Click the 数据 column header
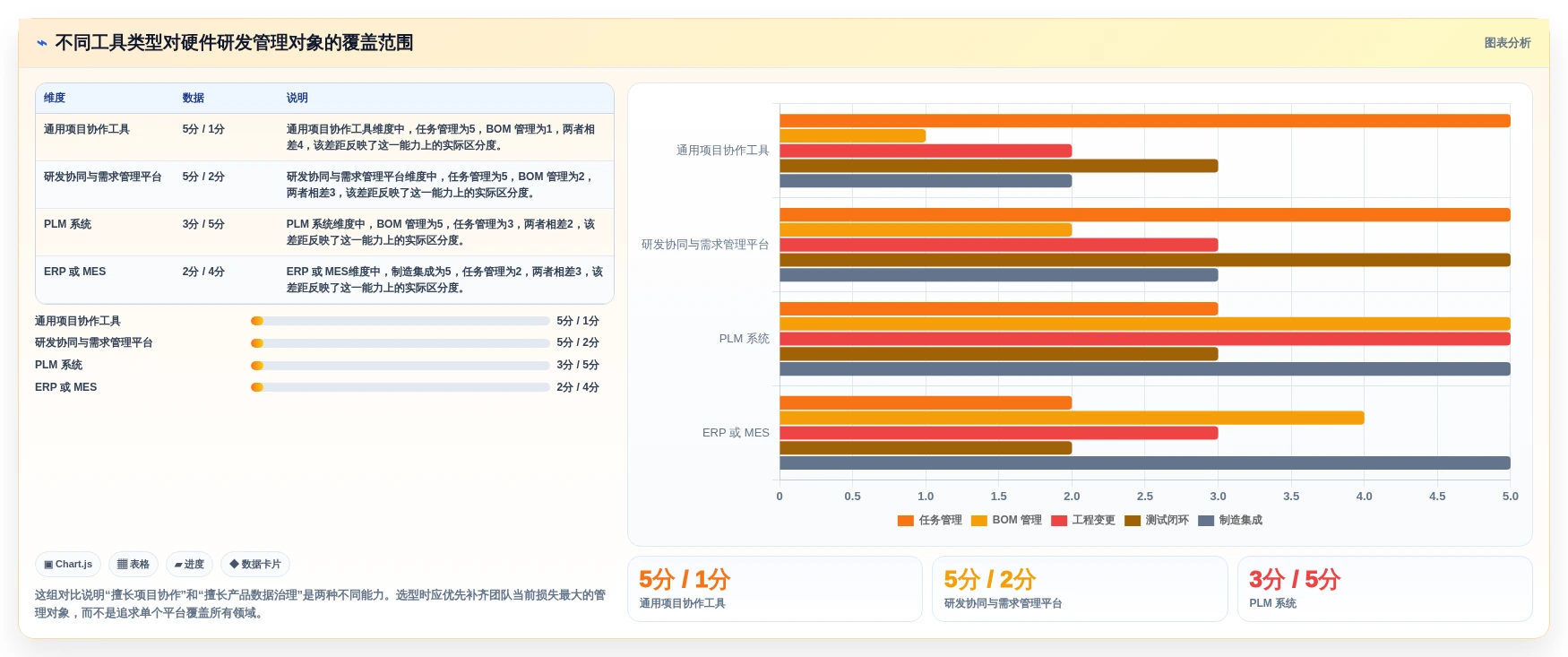Viewport: 1568px width, 657px height. pyautogui.click(x=194, y=99)
